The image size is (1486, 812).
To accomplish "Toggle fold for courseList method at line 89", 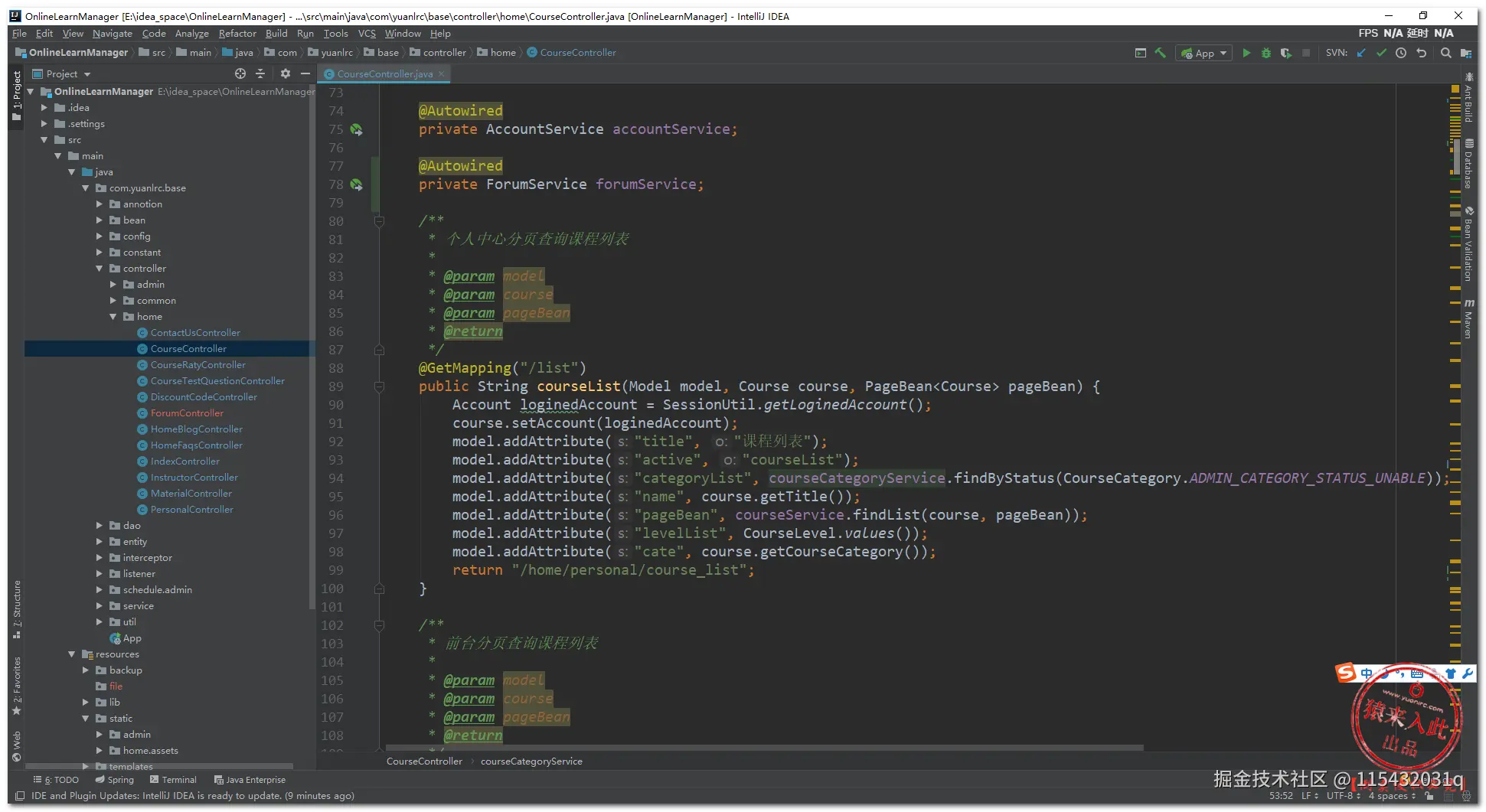I will [379, 386].
